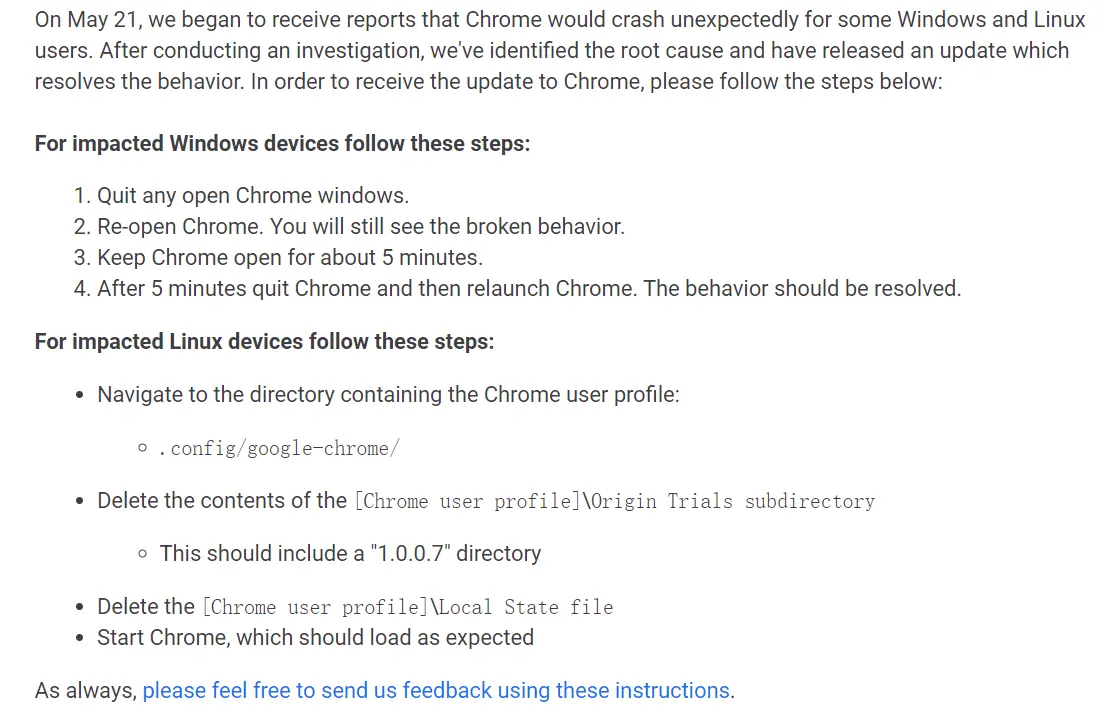
Task: Click the Origin Trials subdirectory code text
Action: tap(614, 501)
